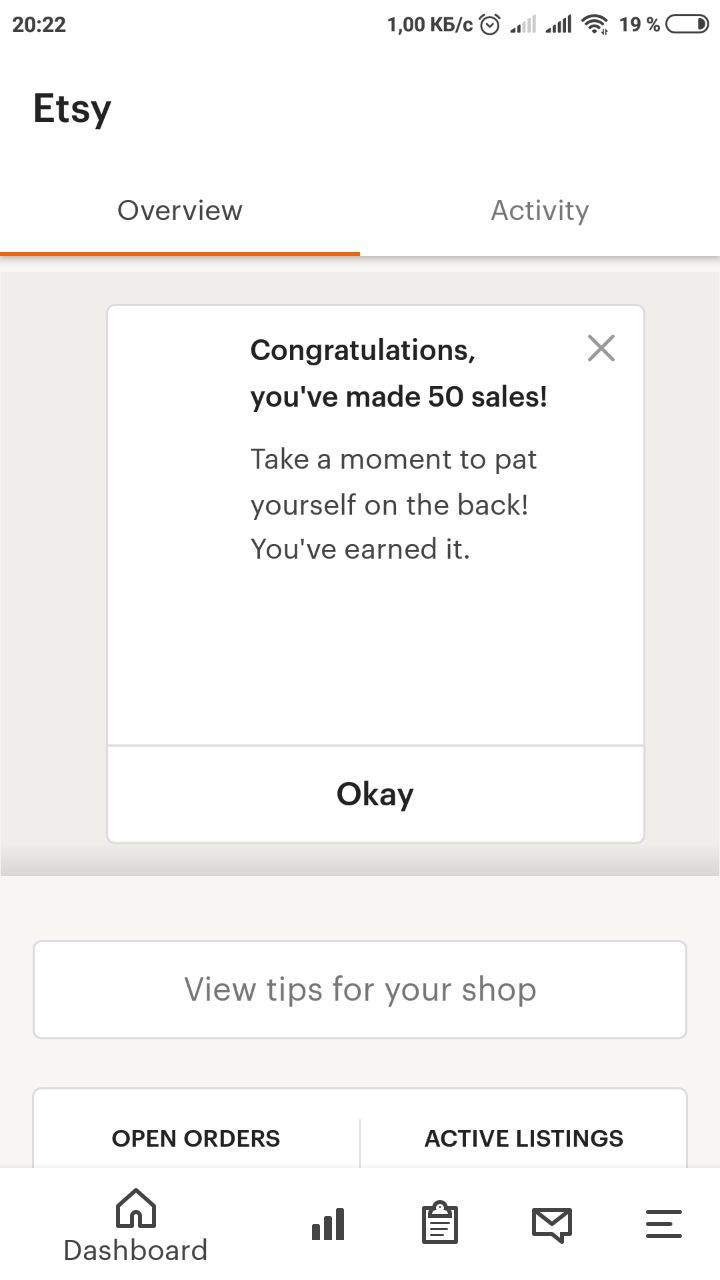The width and height of the screenshot is (720, 1280).
Task: Tap the Okay button
Action: (375, 794)
